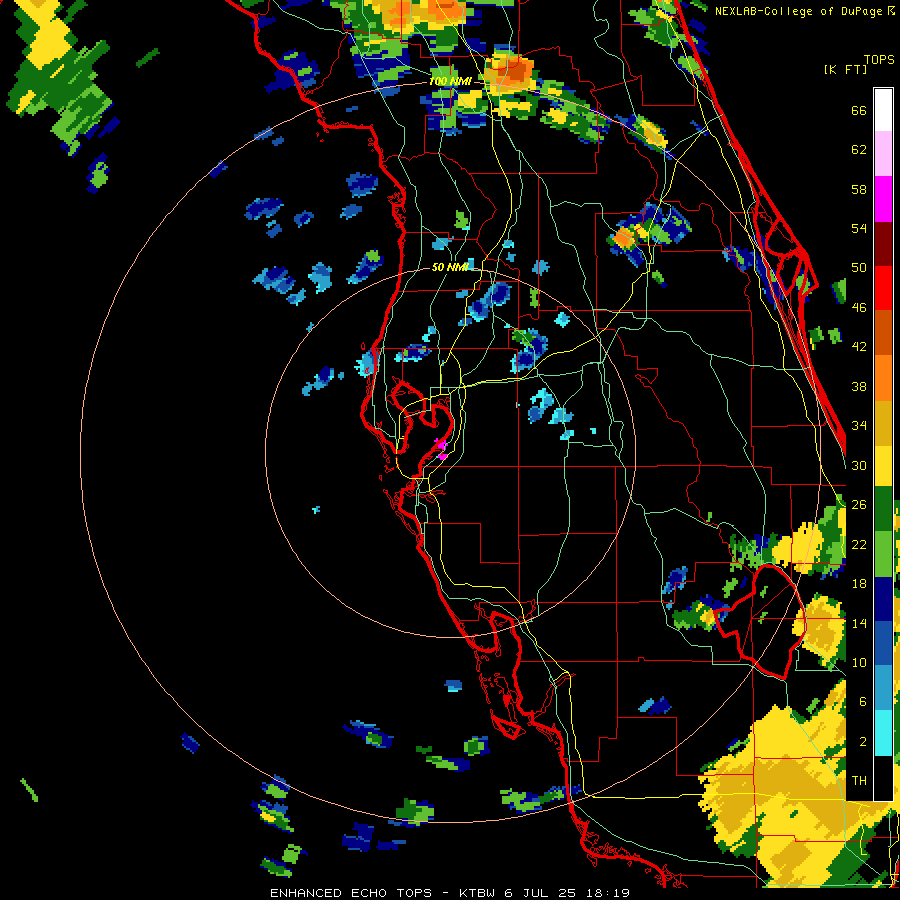
Task: Click the 2 legend value
Action: pos(863,742)
